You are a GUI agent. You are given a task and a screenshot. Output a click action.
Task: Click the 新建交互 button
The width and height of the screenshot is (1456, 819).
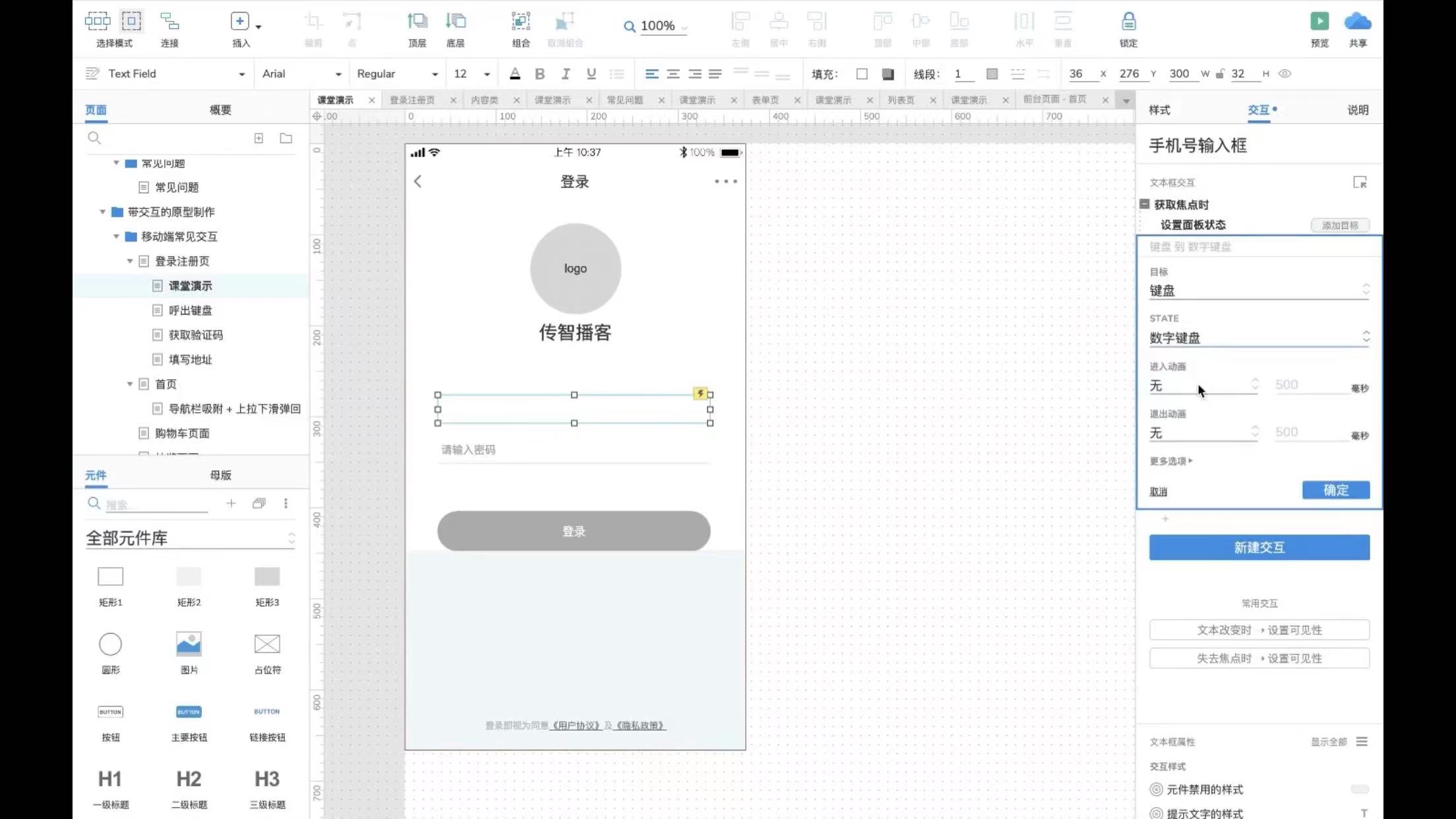[x=1259, y=547]
